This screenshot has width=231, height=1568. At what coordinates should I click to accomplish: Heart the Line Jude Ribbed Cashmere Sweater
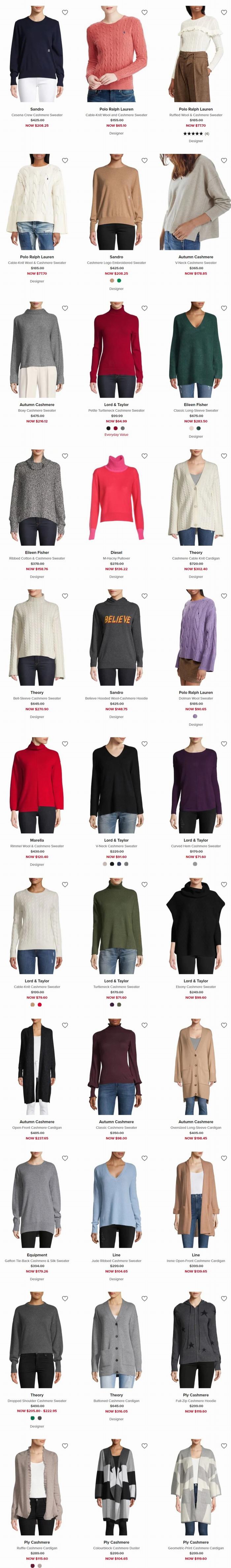(x=145, y=1158)
